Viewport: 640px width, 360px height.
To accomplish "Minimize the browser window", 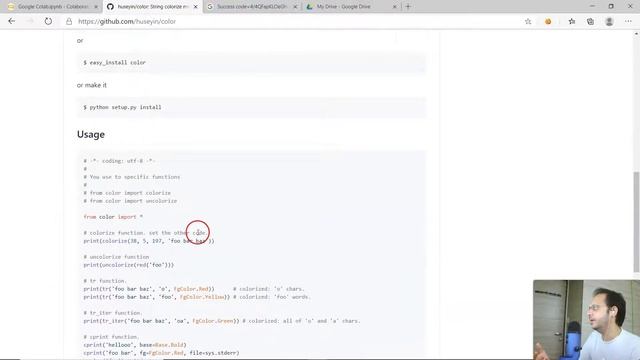I will [x=592, y=6].
